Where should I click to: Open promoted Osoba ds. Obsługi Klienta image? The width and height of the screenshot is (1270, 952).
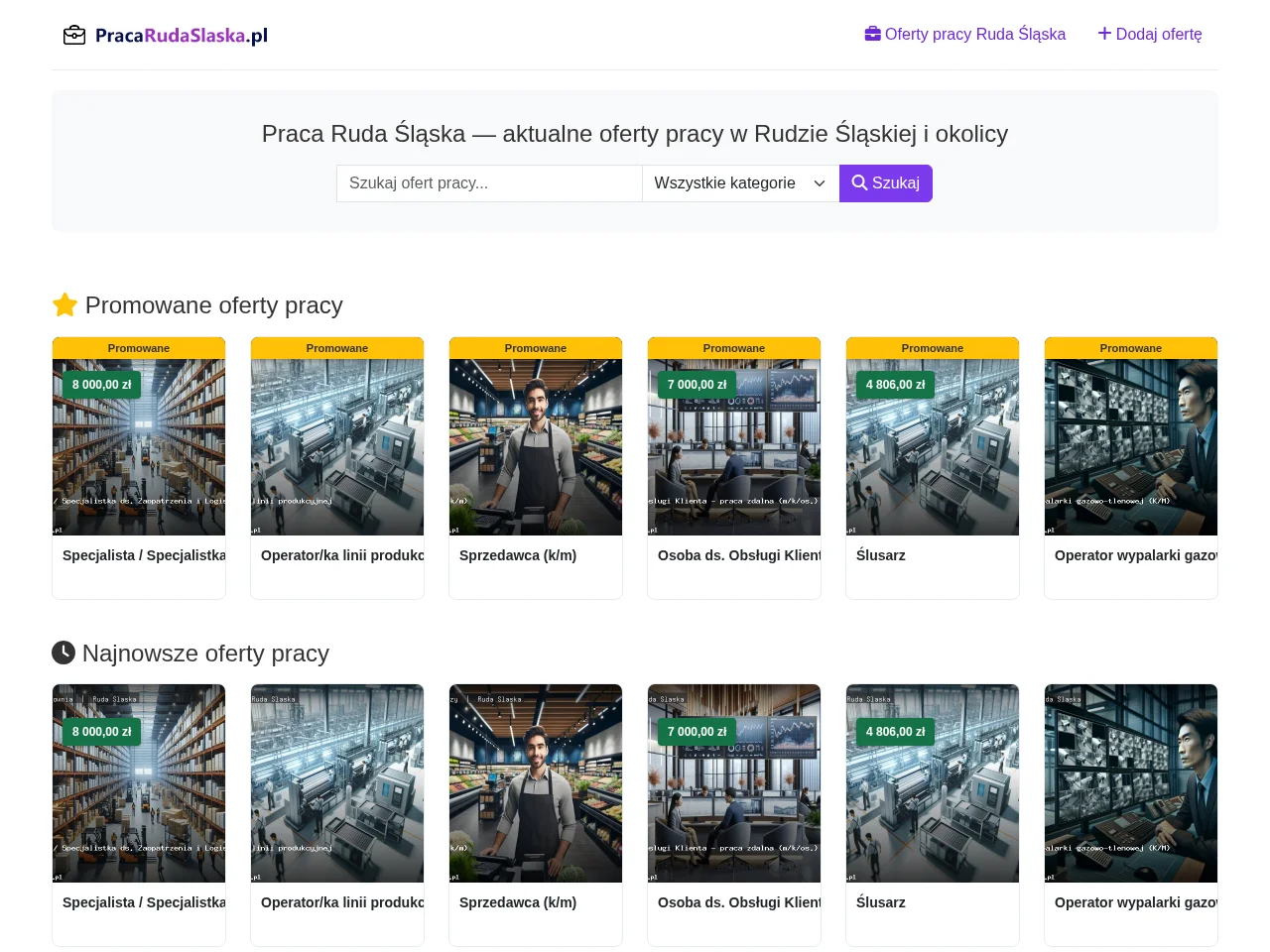click(x=734, y=447)
